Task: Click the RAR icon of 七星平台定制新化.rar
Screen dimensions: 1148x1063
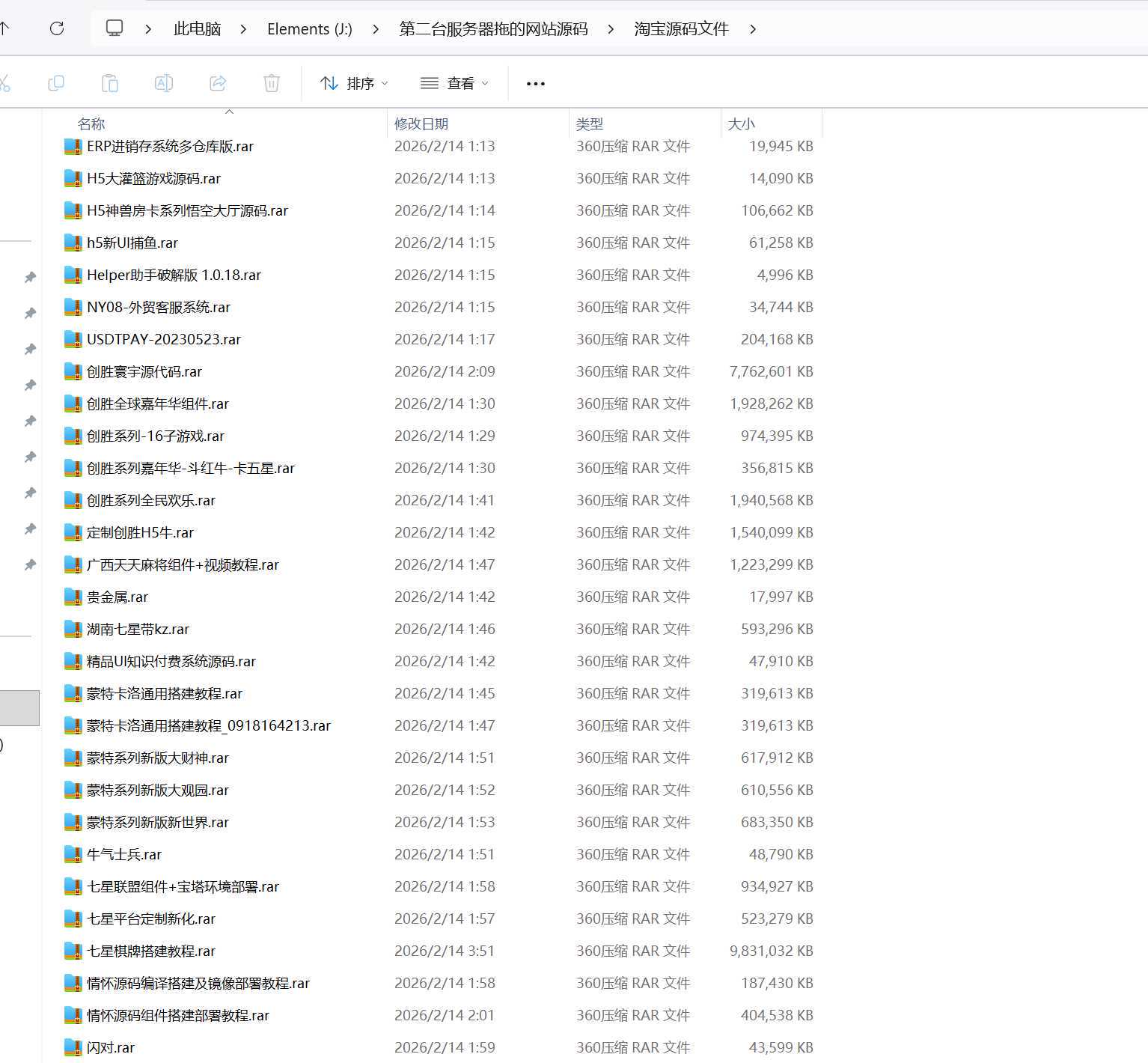Action: pos(73,919)
